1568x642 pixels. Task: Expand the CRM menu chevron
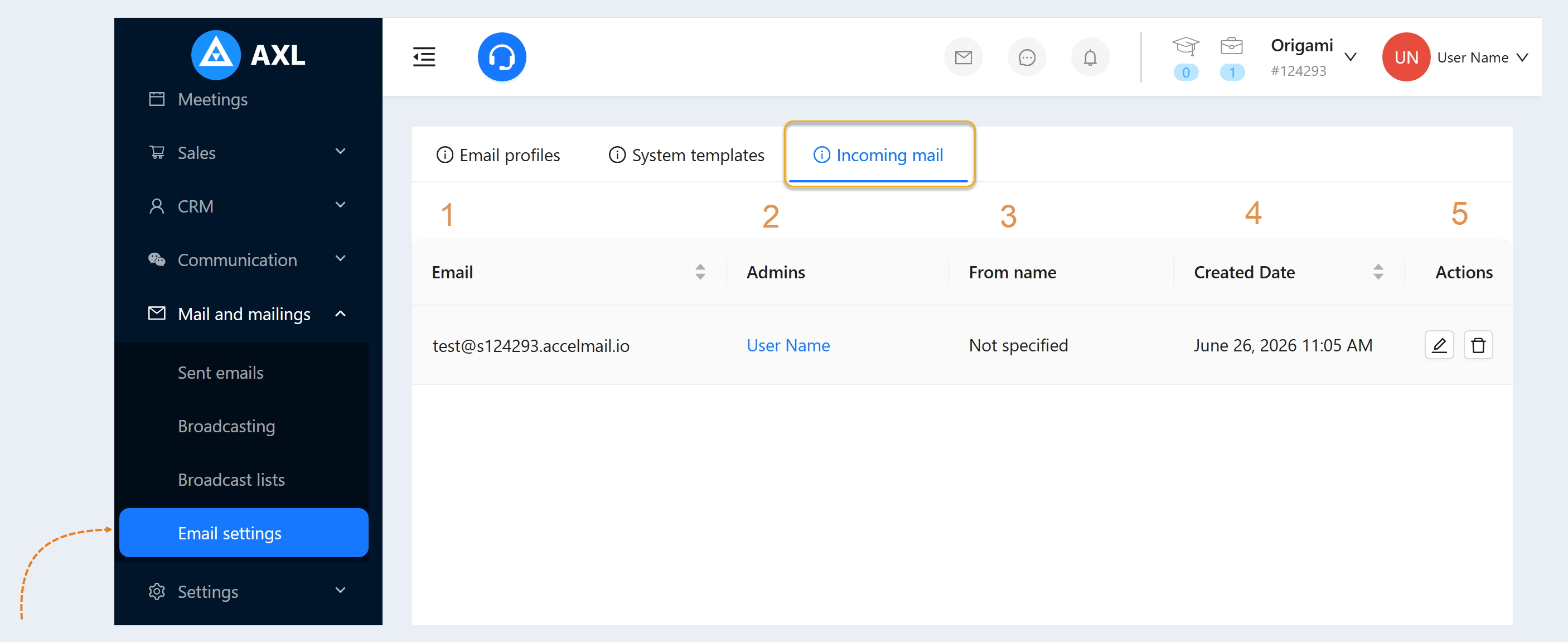(340, 205)
